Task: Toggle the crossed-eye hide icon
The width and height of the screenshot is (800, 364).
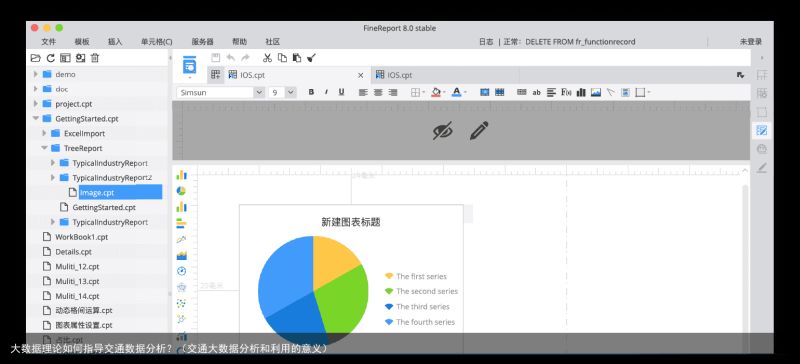Action: pyautogui.click(x=442, y=130)
